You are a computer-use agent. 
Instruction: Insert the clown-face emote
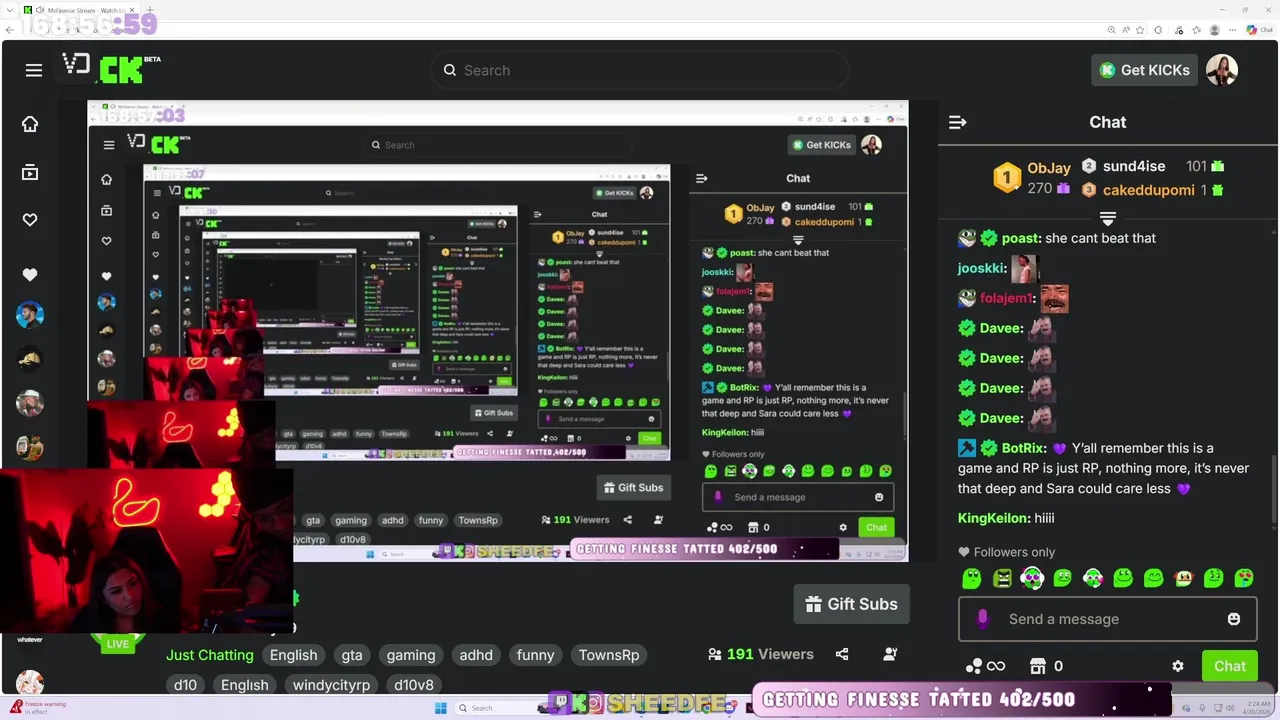1184,578
